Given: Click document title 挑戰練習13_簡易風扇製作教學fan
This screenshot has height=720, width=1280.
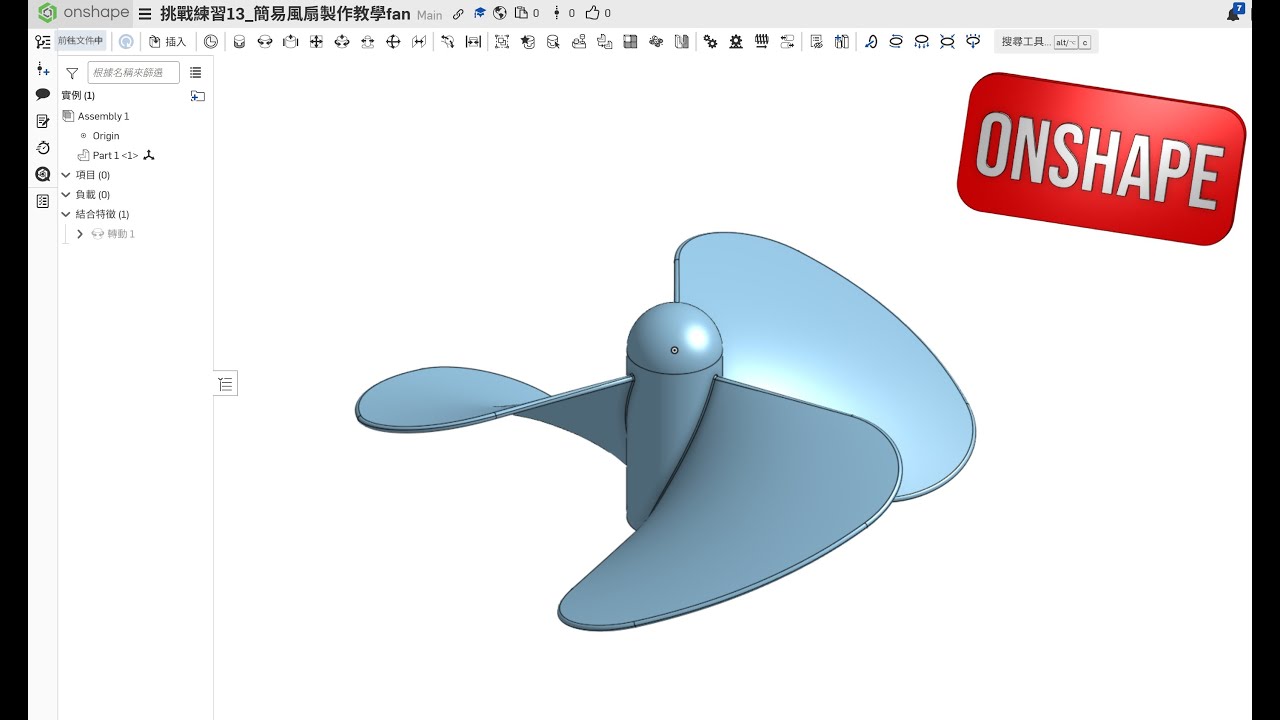Looking at the screenshot, I should point(286,13).
